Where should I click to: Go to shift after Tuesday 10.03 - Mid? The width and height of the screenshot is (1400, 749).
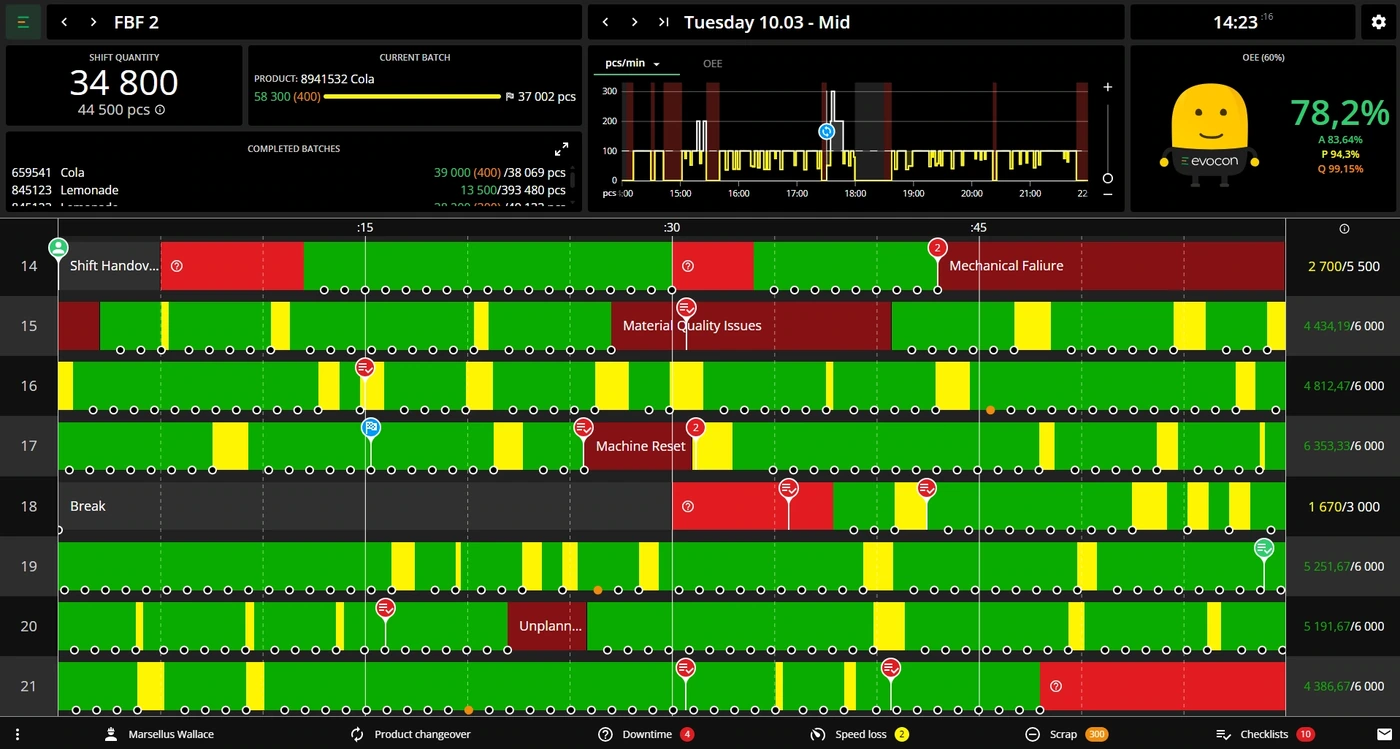(x=634, y=22)
